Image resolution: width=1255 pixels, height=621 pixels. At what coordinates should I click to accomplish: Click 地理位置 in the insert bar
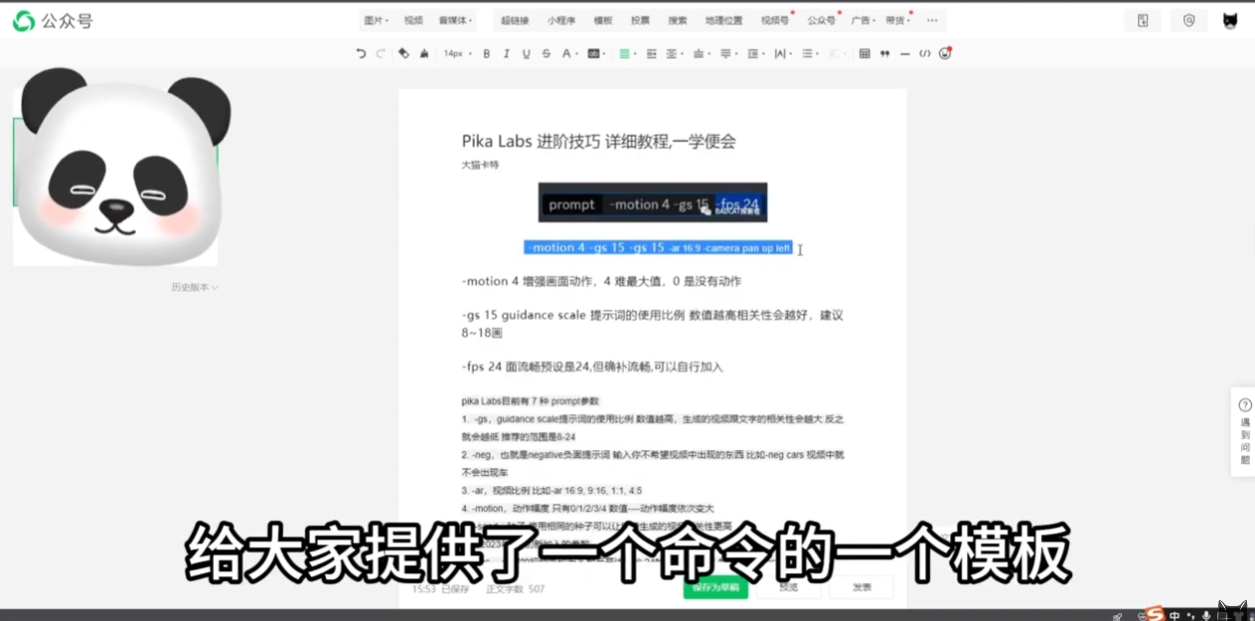(724, 20)
